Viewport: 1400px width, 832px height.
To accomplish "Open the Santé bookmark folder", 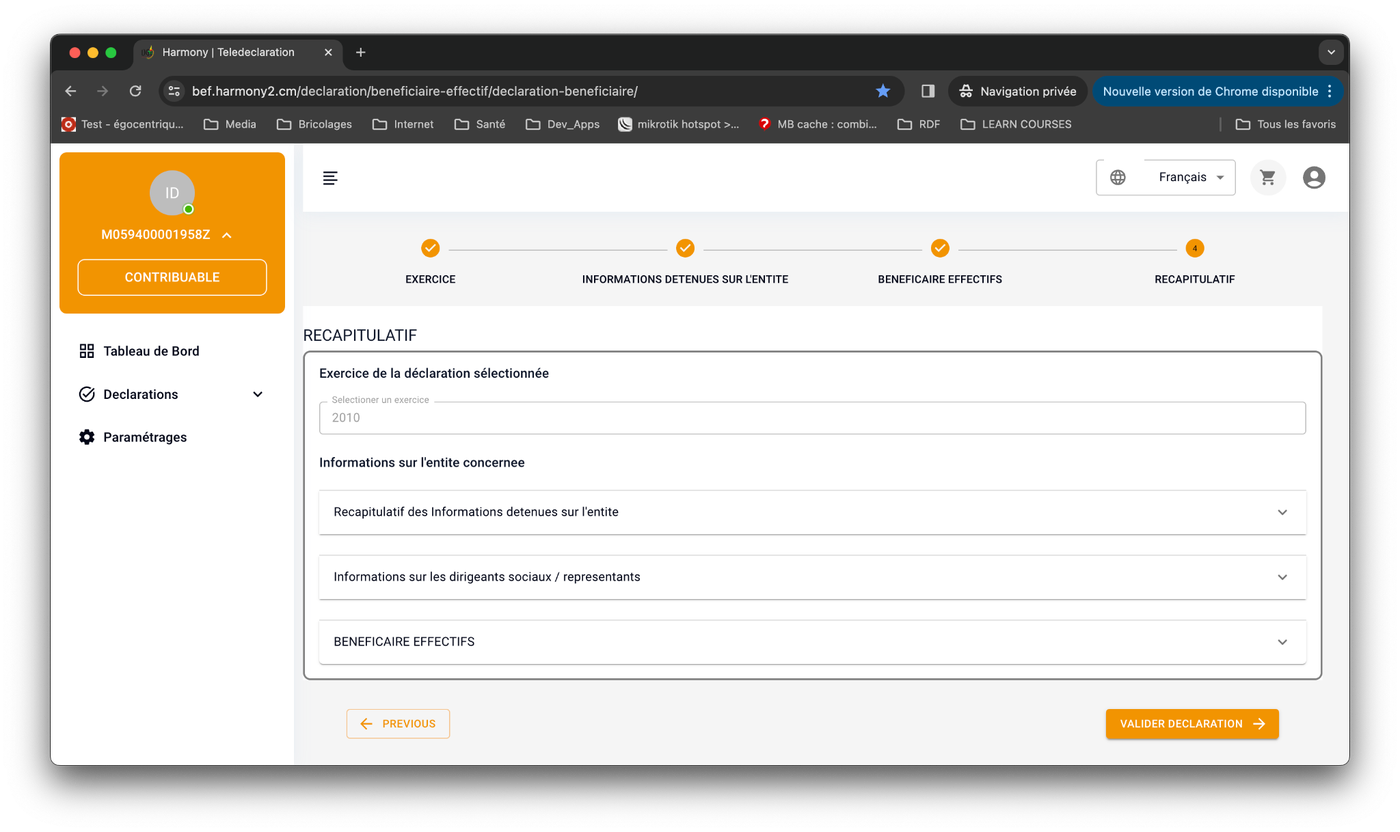I will pyautogui.click(x=480, y=124).
